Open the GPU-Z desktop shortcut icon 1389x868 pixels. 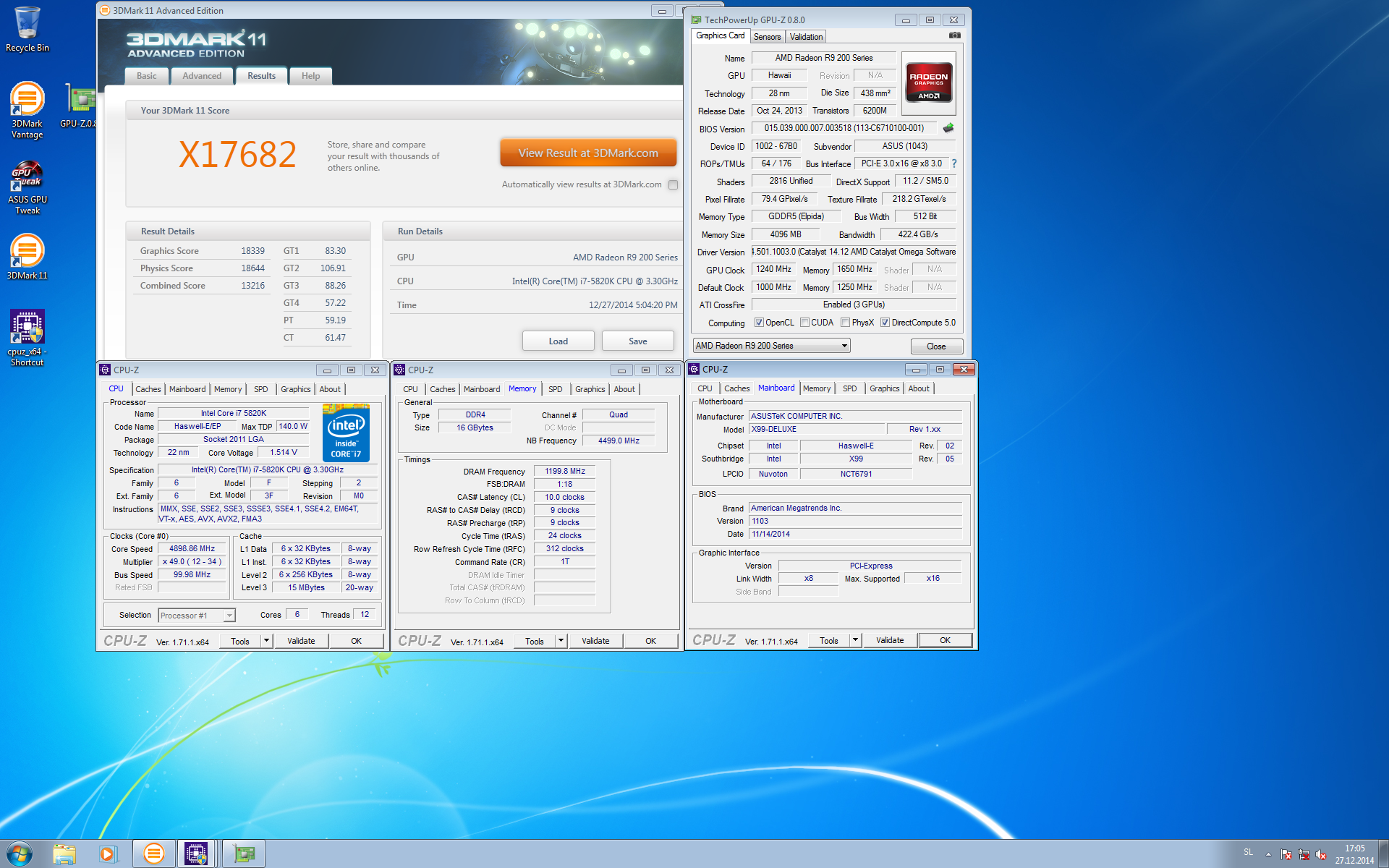(x=78, y=106)
